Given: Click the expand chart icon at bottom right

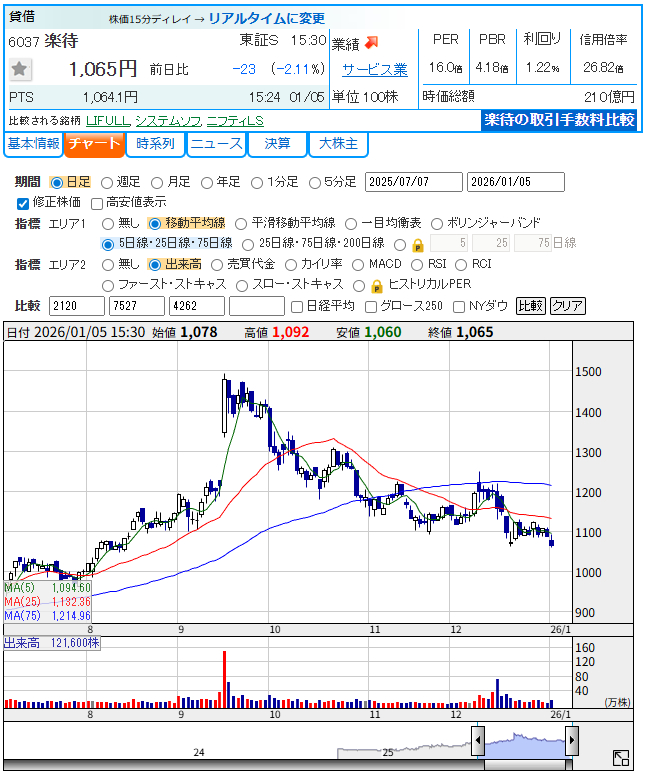Looking at the screenshot, I should tap(621, 758).
